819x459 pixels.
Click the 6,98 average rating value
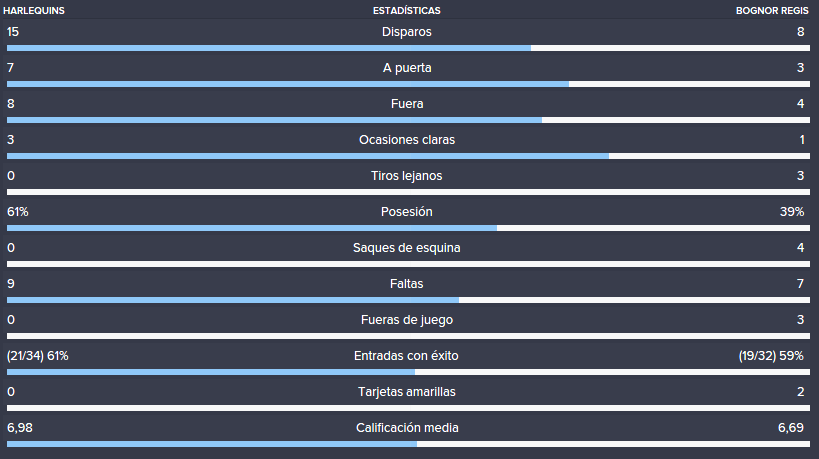click(x=20, y=428)
